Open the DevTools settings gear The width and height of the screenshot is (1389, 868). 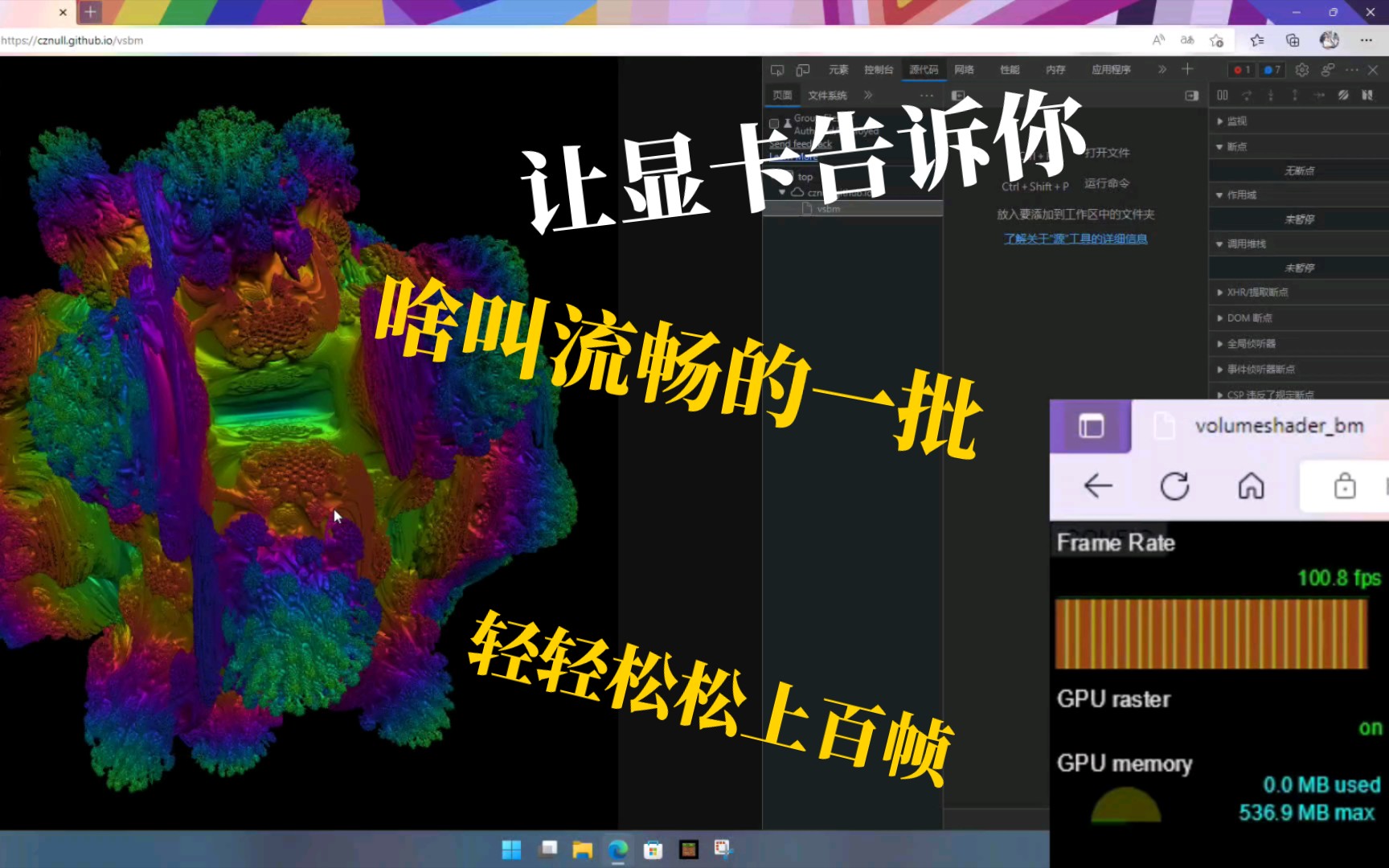1301,70
